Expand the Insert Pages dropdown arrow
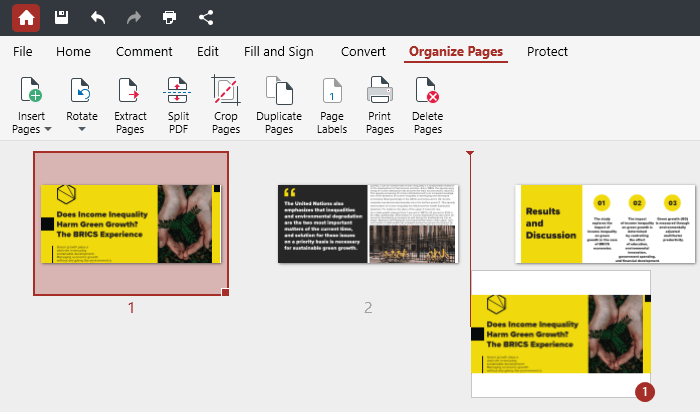 click(x=48, y=129)
